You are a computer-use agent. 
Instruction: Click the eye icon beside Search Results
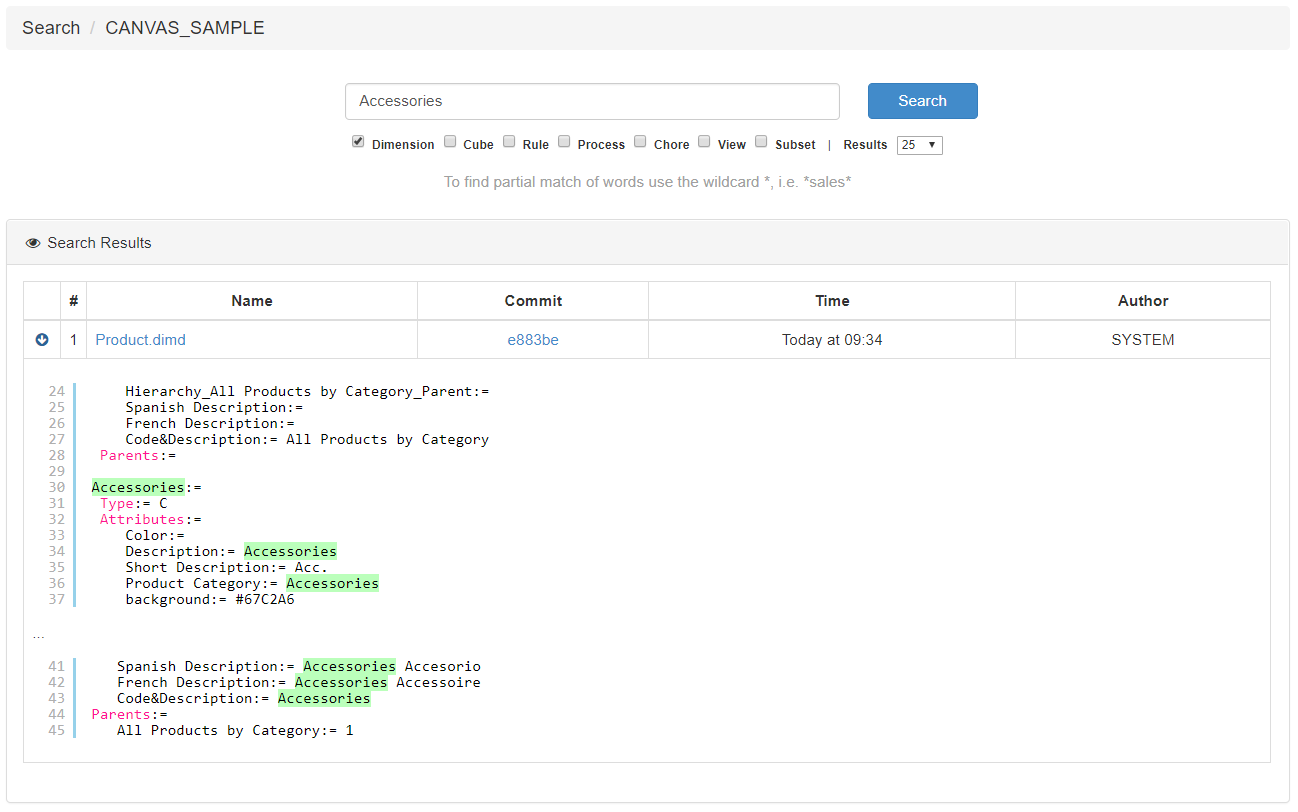33,243
